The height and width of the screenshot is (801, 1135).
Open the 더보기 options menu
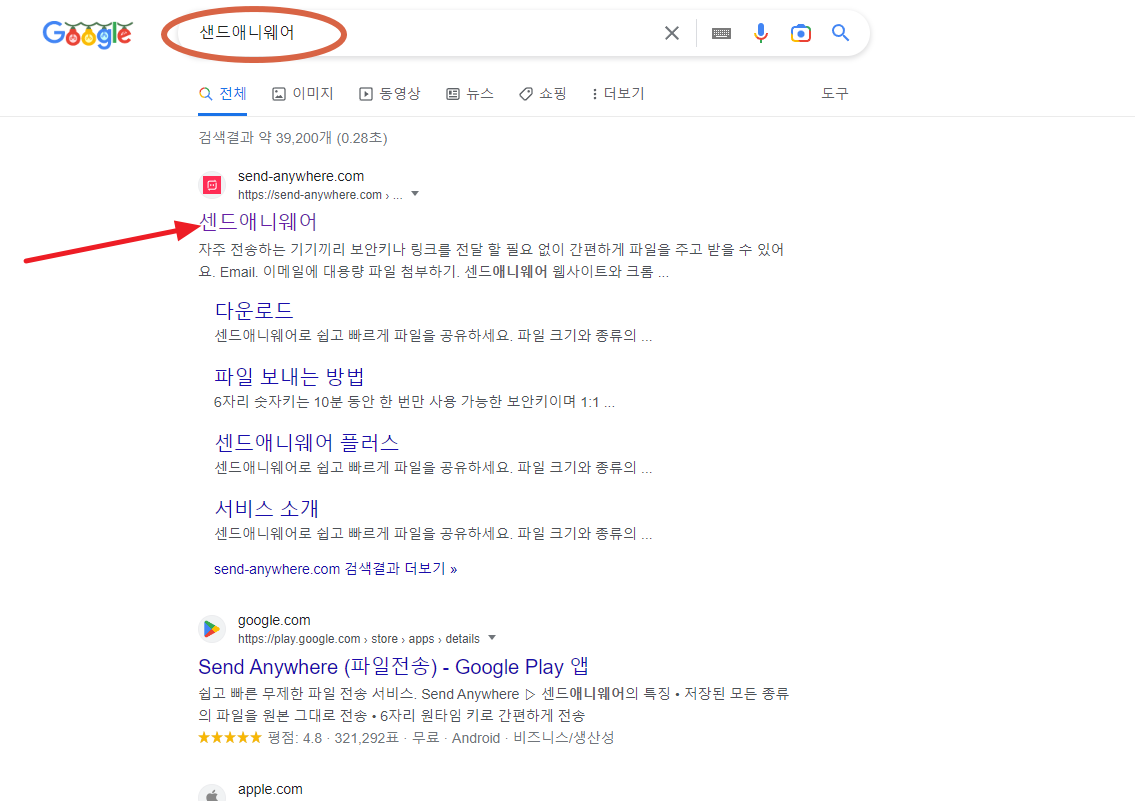coord(617,93)
